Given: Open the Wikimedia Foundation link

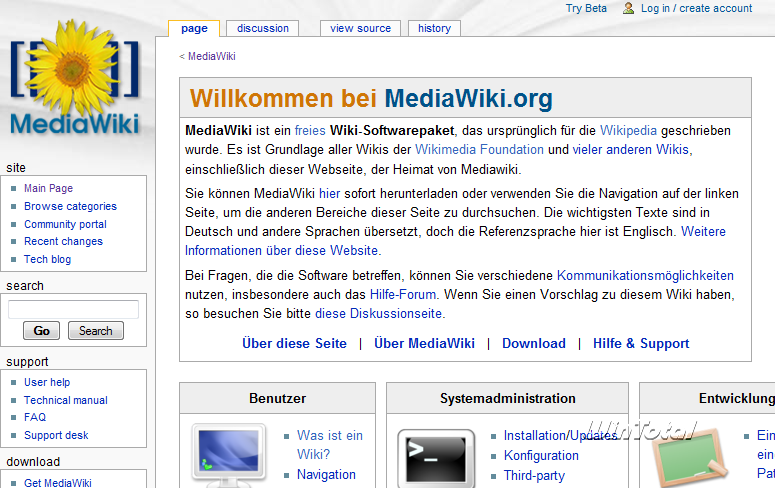Looking at the screenshot, I should [479, 149].
